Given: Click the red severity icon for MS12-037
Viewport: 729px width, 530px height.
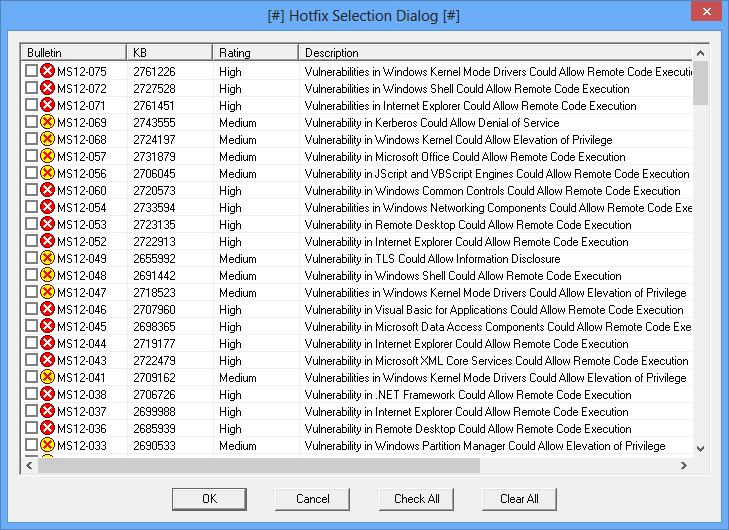Looking at the screenshot, I should click(x=47, y=411).
